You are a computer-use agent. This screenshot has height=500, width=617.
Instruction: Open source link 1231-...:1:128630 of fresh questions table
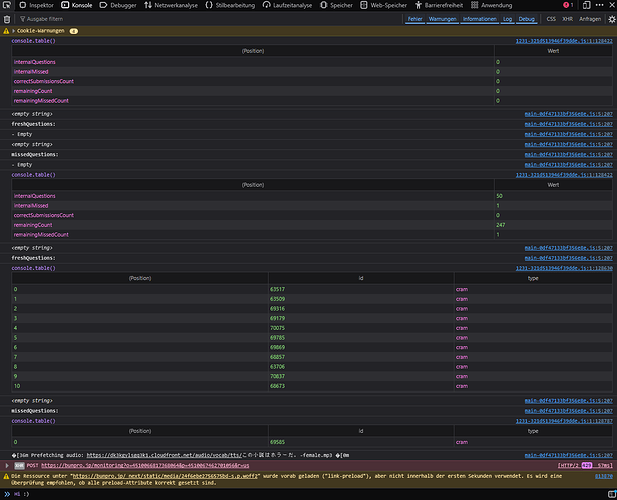[564, 268]
